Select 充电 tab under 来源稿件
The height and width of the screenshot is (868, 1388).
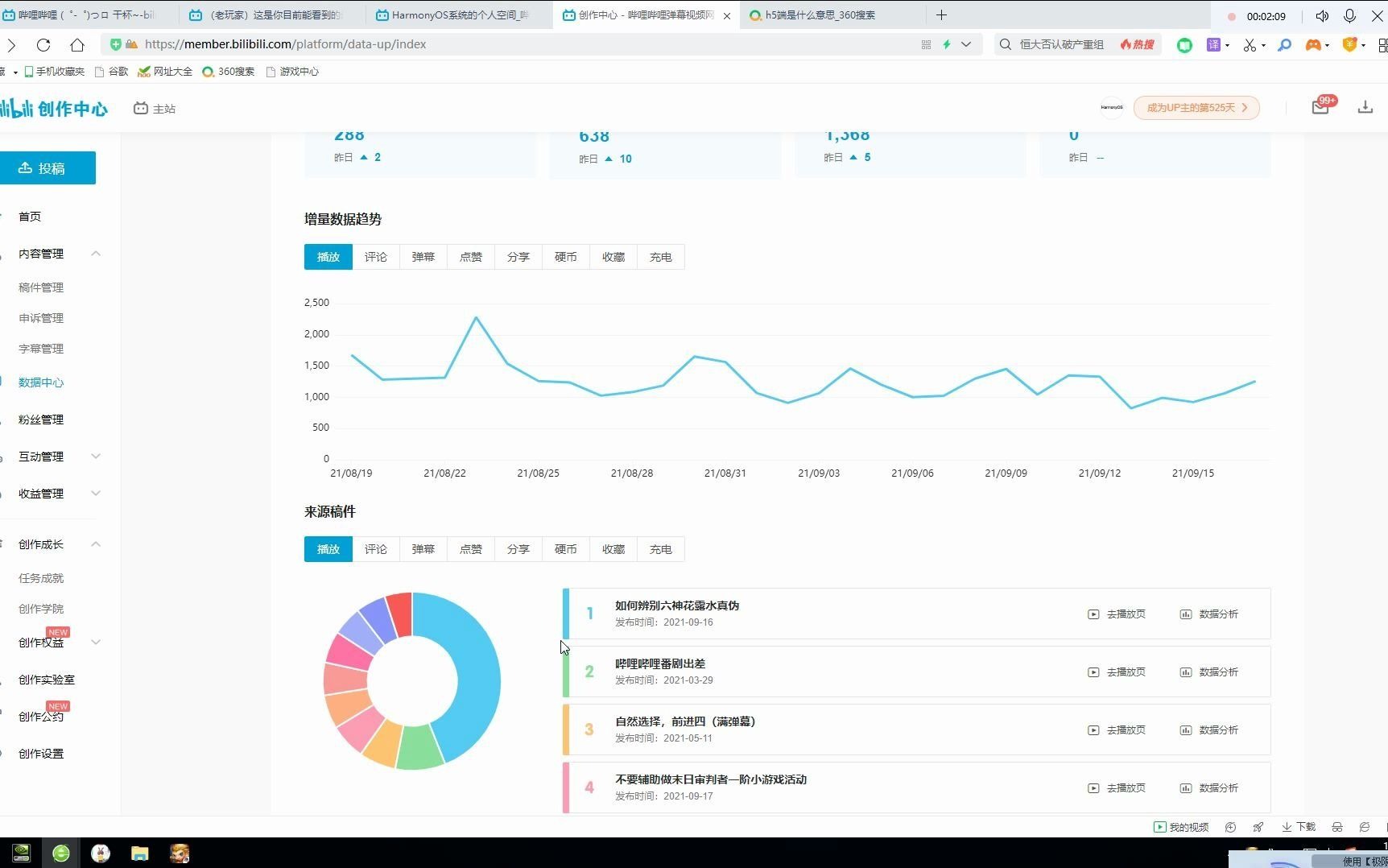661,549
